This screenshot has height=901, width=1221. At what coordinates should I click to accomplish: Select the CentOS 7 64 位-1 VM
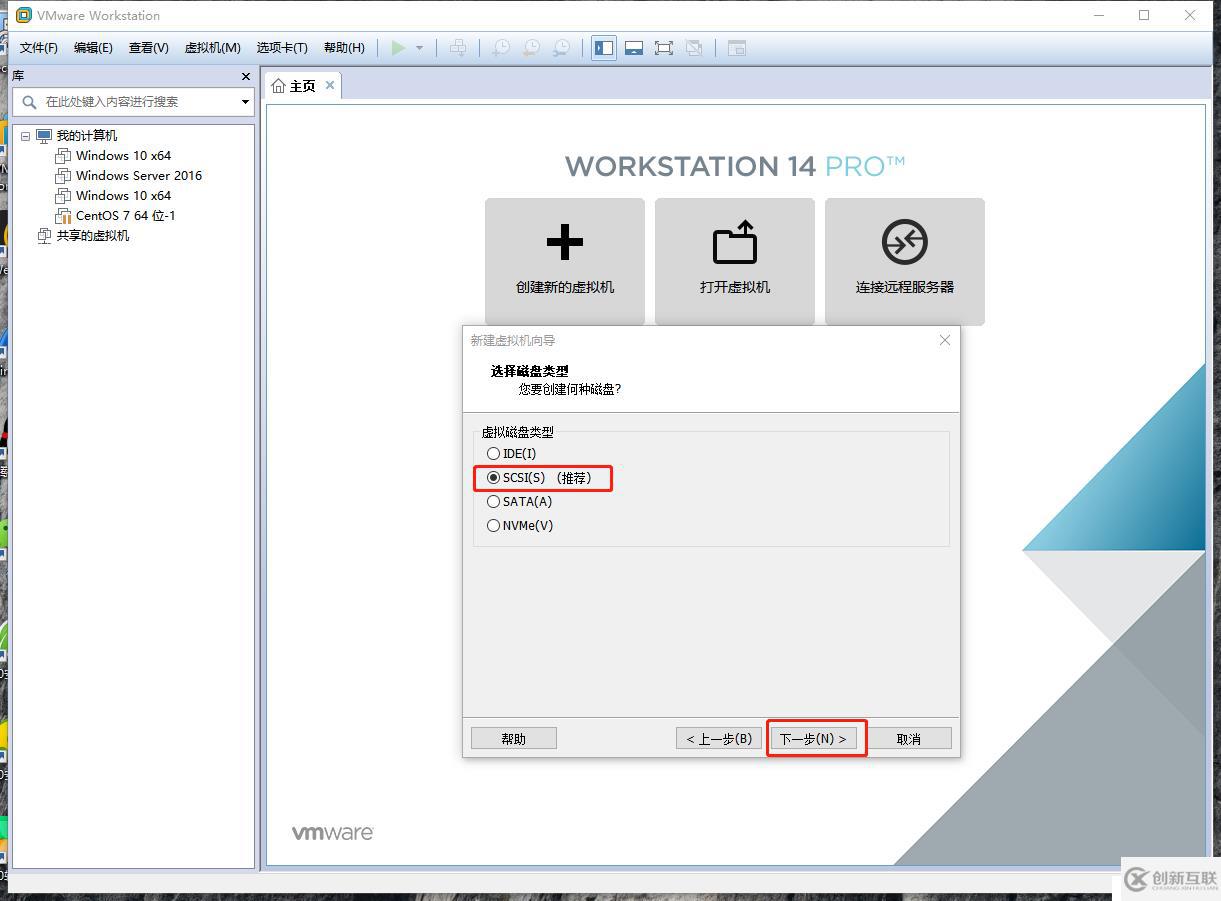coord(126,216)
